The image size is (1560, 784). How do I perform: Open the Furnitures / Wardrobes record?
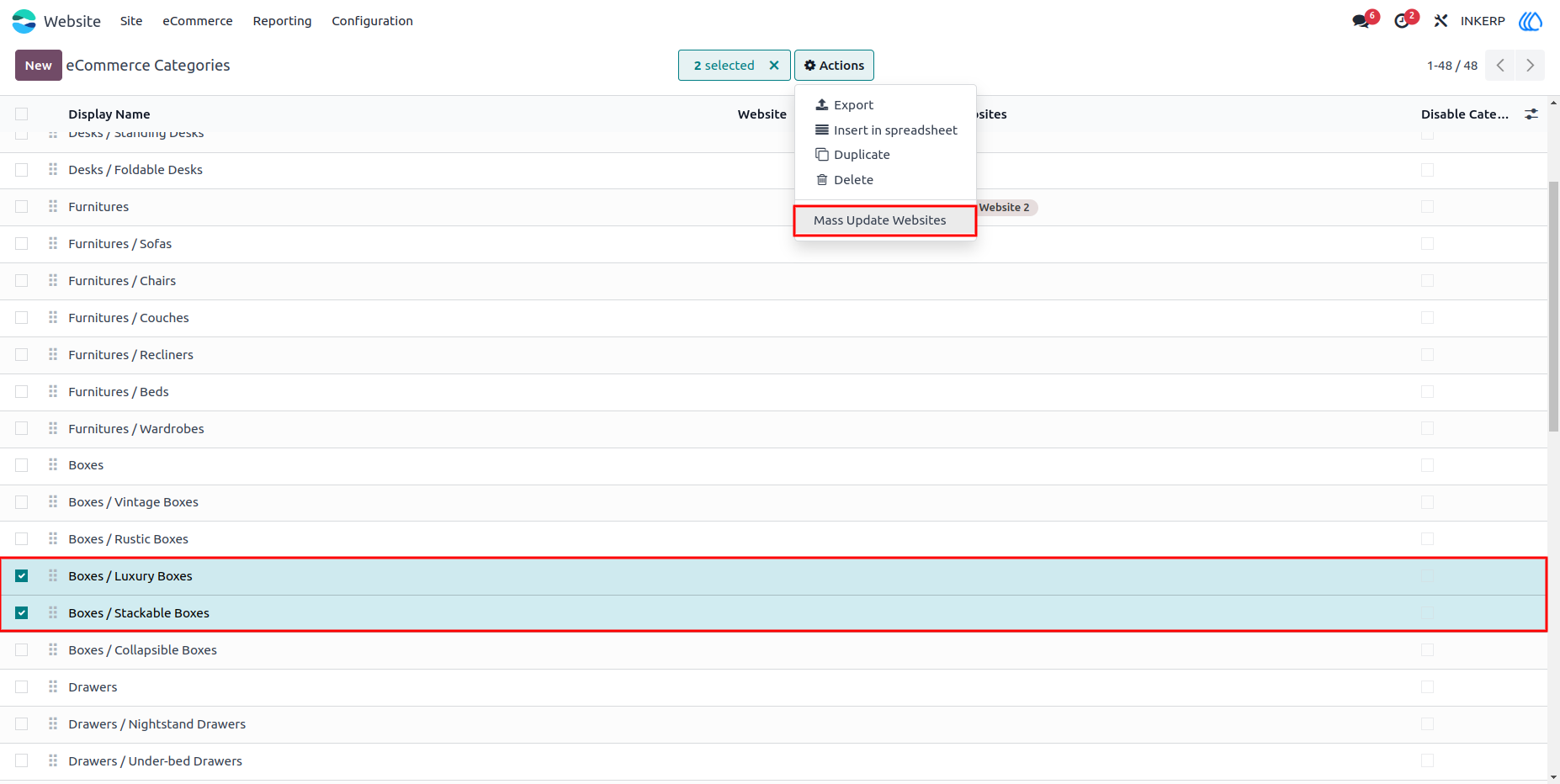(136, 429)
